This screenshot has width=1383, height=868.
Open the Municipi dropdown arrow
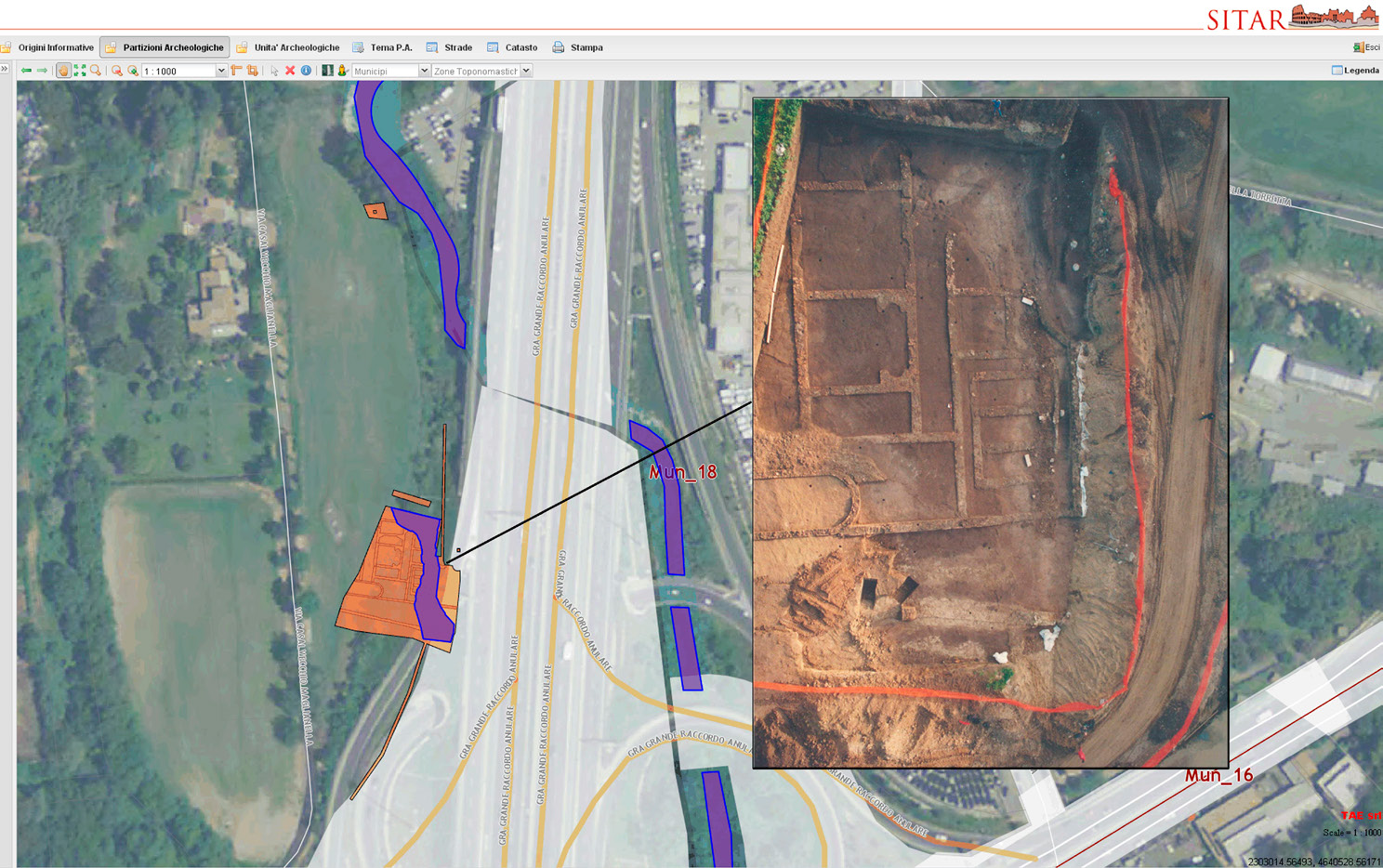424,71
